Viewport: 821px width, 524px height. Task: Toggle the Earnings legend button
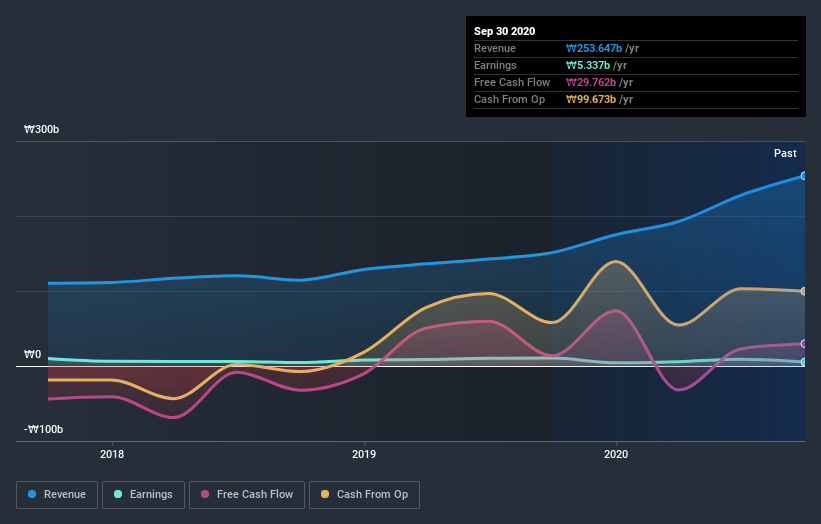tap(143, 495)
